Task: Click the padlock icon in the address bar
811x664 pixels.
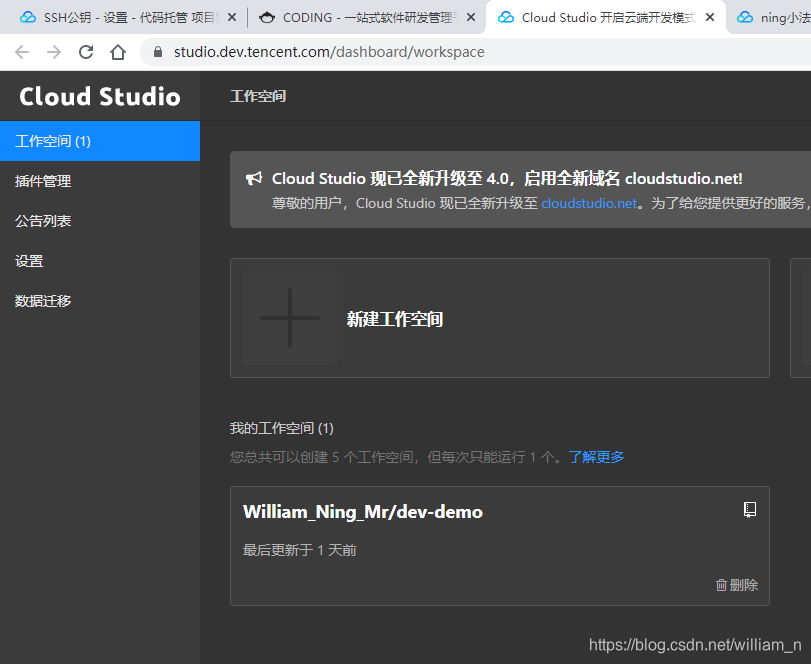Action: pos(158,52)
